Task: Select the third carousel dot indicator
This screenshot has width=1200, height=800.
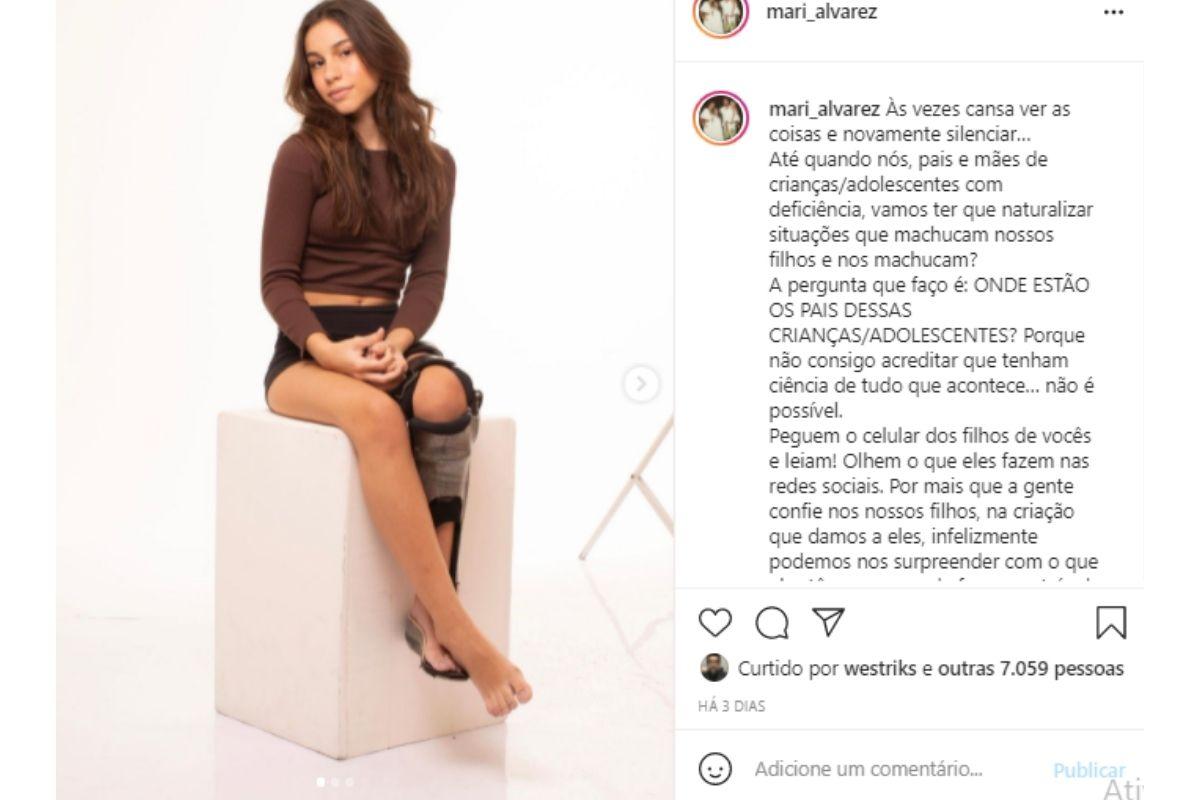Action: coord(349,782)
